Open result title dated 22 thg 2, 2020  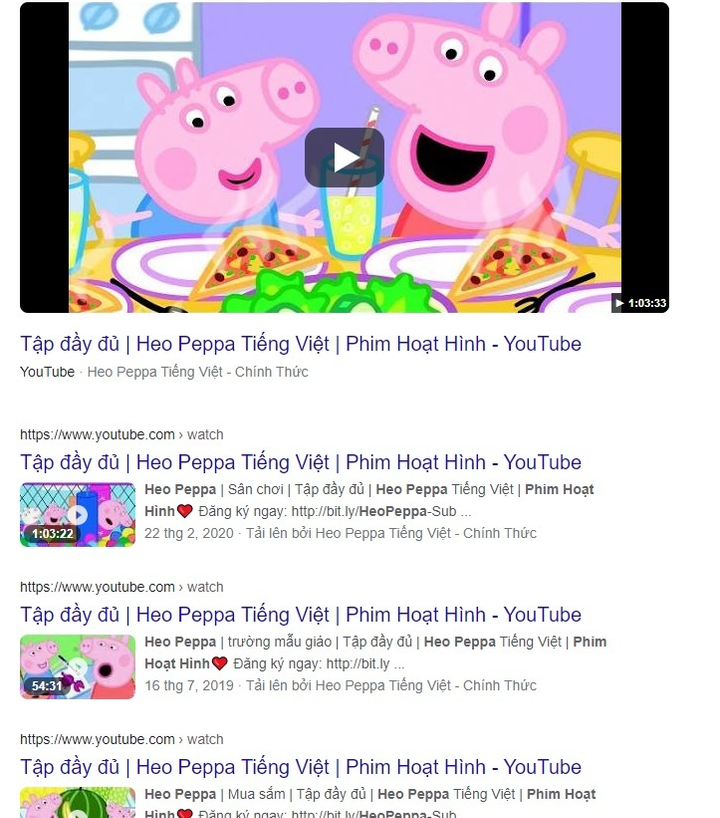click(301, 462)
